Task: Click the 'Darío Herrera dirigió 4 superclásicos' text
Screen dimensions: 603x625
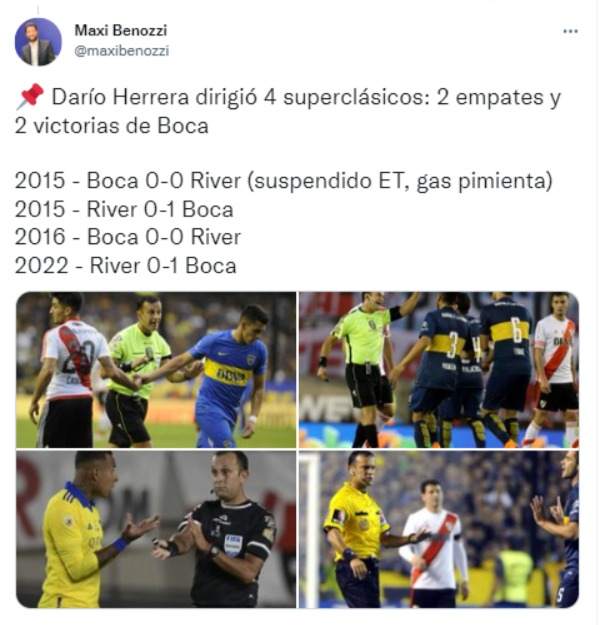Action: click(x=241, y=97)
